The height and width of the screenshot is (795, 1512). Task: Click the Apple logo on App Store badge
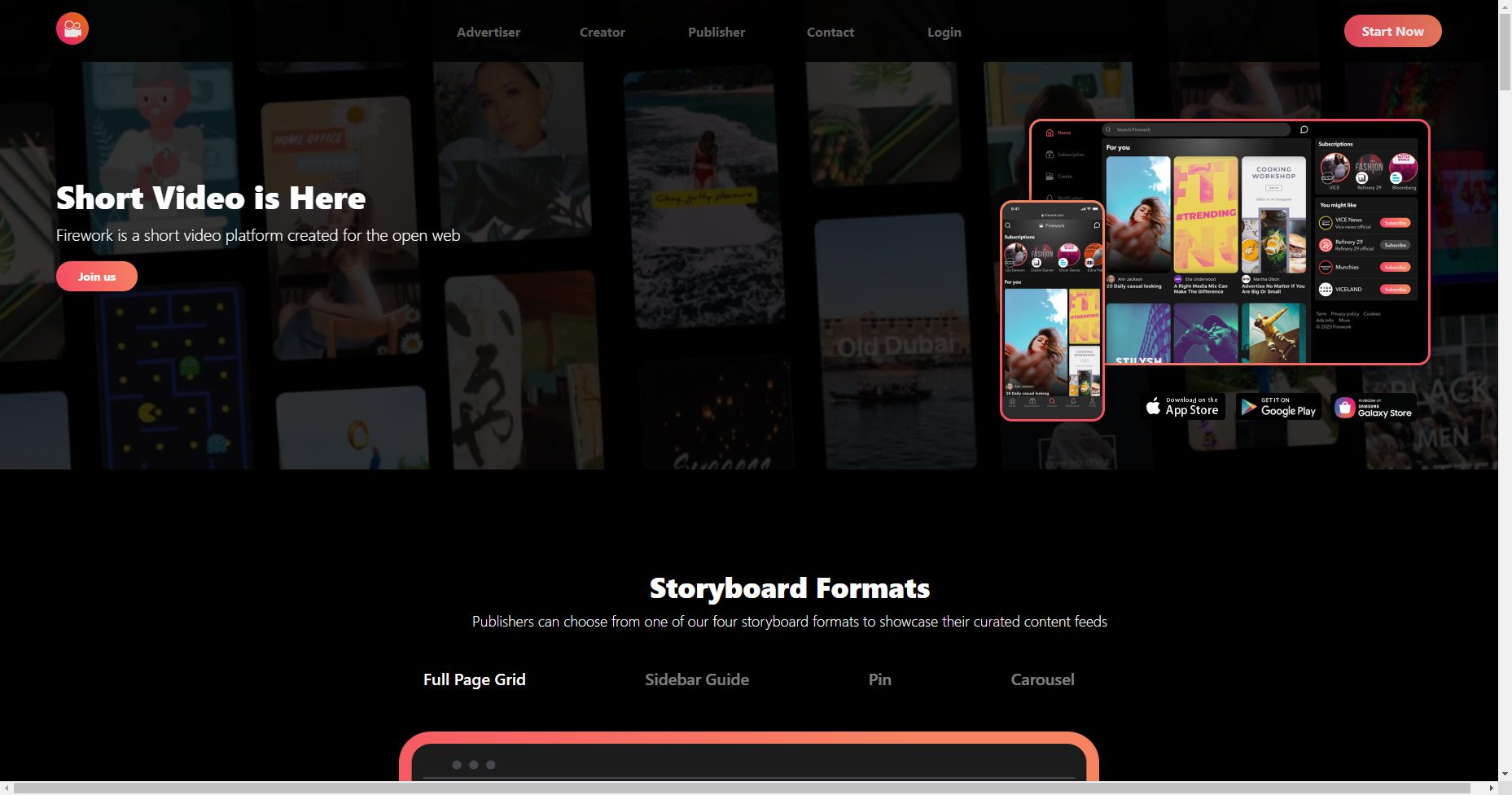coord(1153,406)
